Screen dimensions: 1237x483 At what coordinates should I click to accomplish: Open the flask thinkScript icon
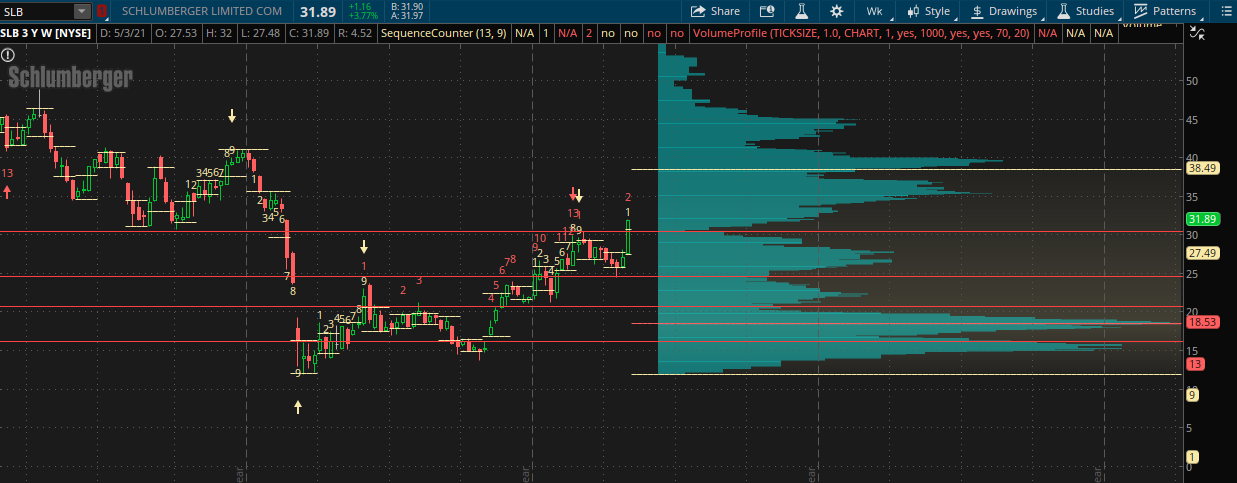(801, 11)
